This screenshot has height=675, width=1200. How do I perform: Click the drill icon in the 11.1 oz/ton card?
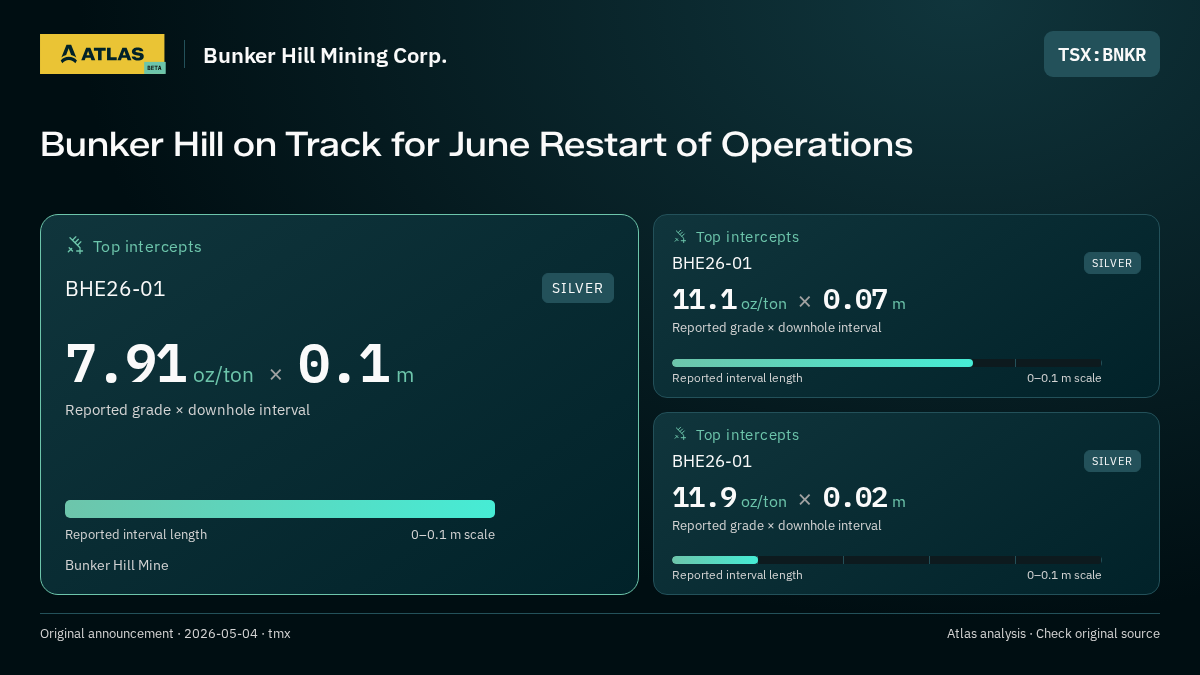680,237
